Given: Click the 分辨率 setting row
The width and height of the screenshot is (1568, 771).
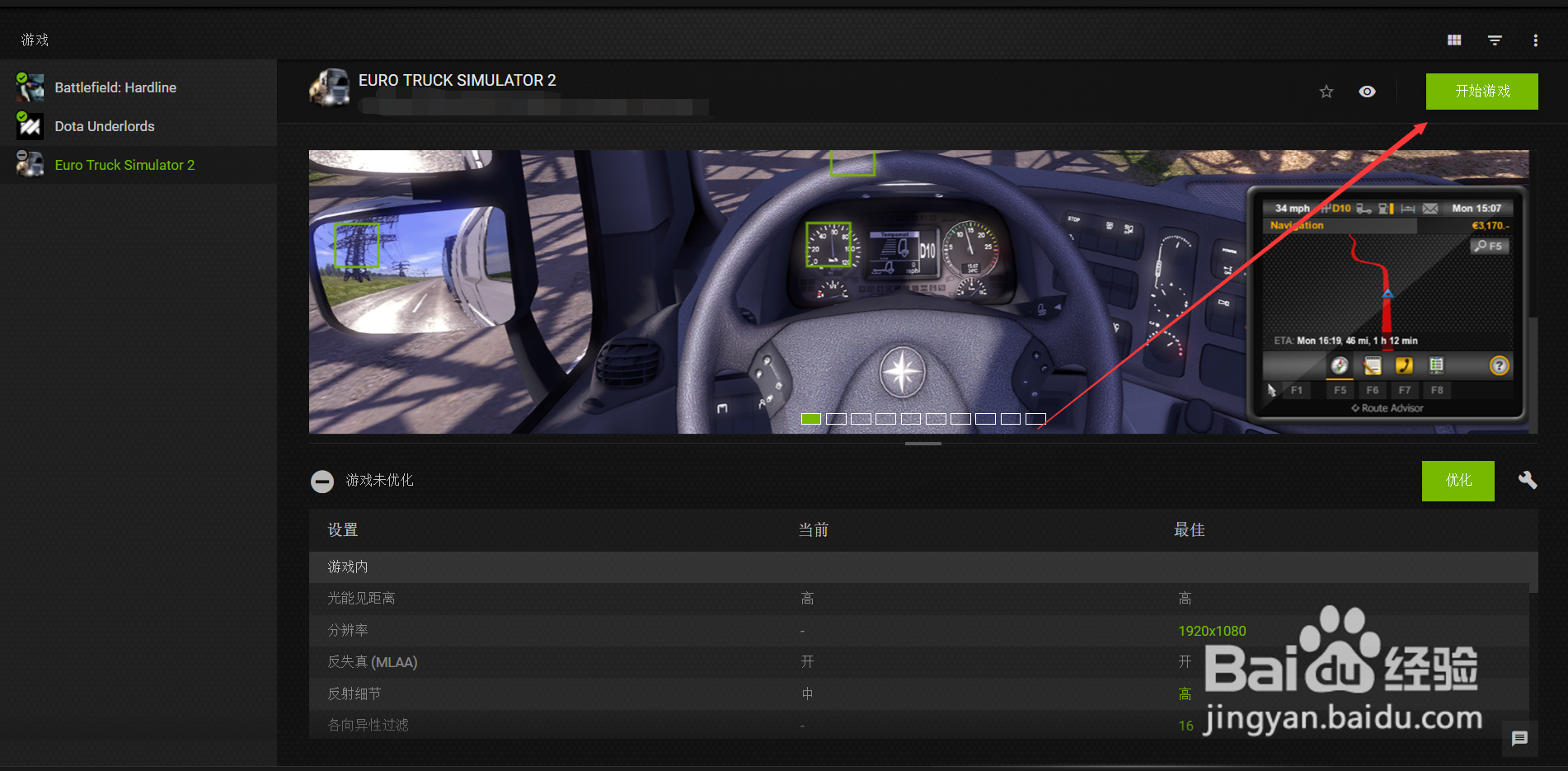Looking at the screenshot, I should click(x=918, y=631).
